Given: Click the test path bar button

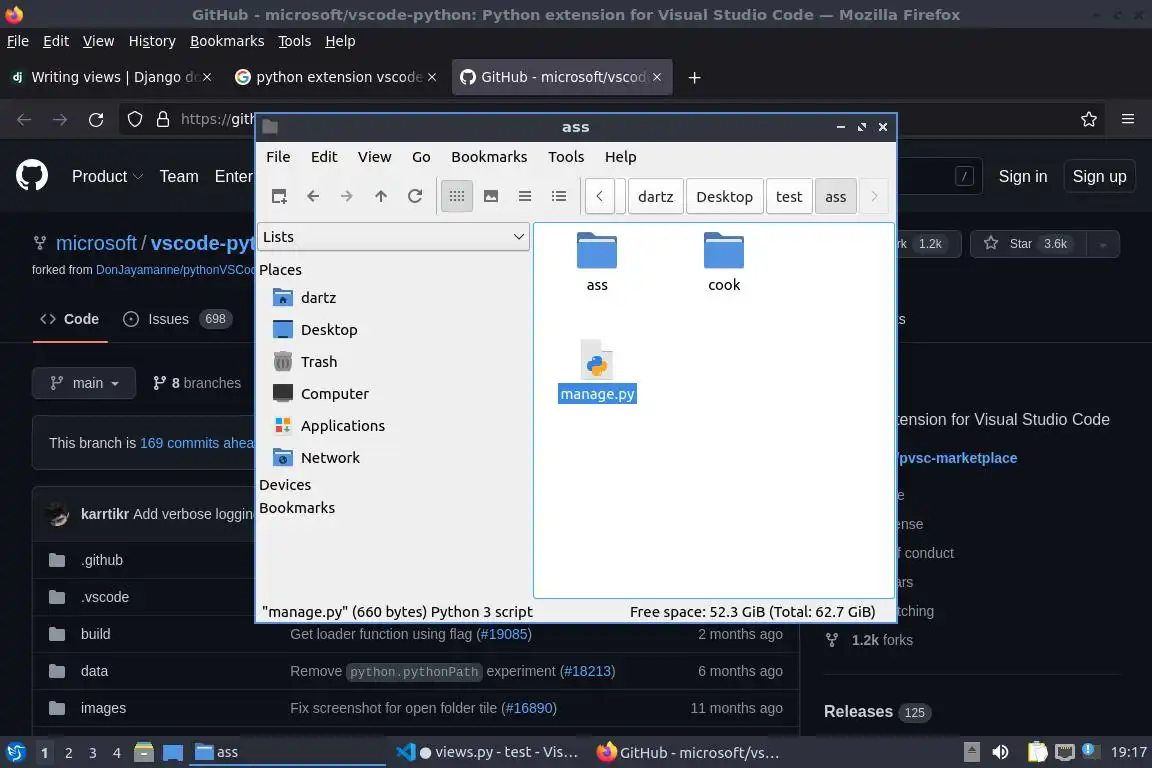Looking at the screenshot, I should click(789, 197).
